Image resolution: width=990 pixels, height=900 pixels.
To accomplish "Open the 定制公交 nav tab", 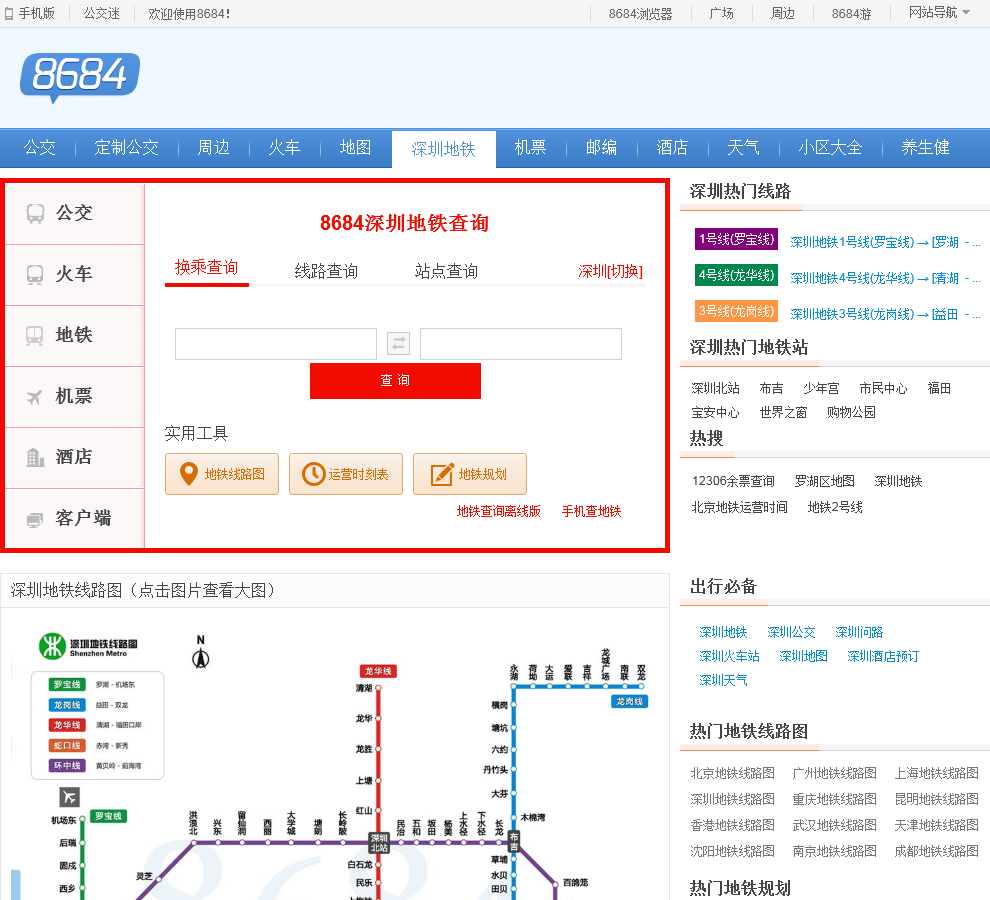I will coord(126,148).
